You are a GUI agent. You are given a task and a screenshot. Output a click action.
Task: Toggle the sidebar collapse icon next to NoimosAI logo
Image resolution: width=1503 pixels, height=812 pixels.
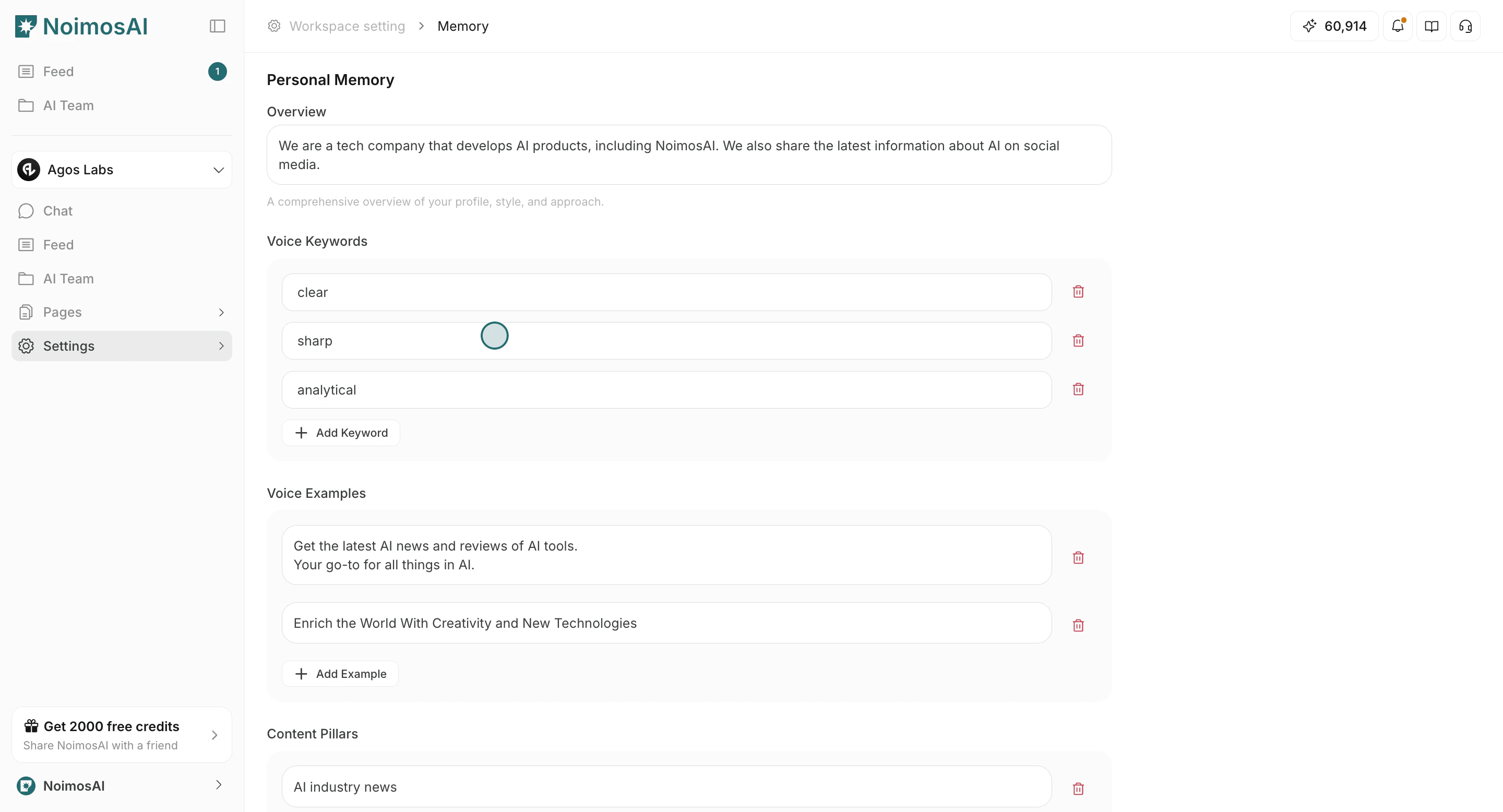tap(217, 26)
